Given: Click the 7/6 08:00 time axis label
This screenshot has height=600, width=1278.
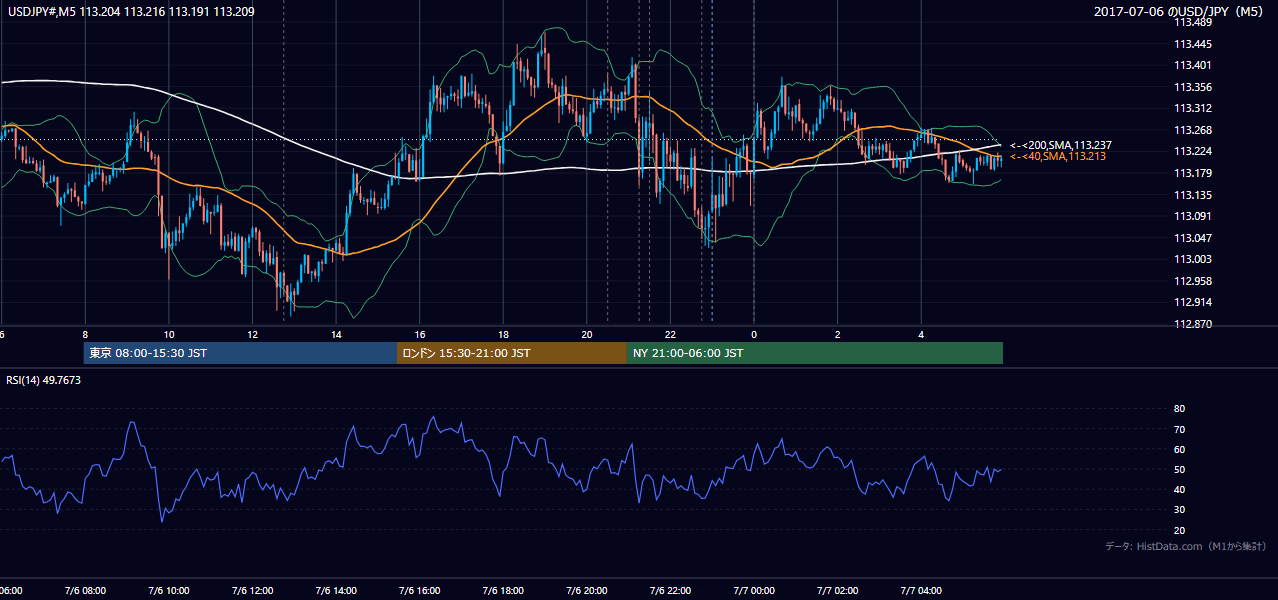Looking at the screenshot, I should pos(84,591).
